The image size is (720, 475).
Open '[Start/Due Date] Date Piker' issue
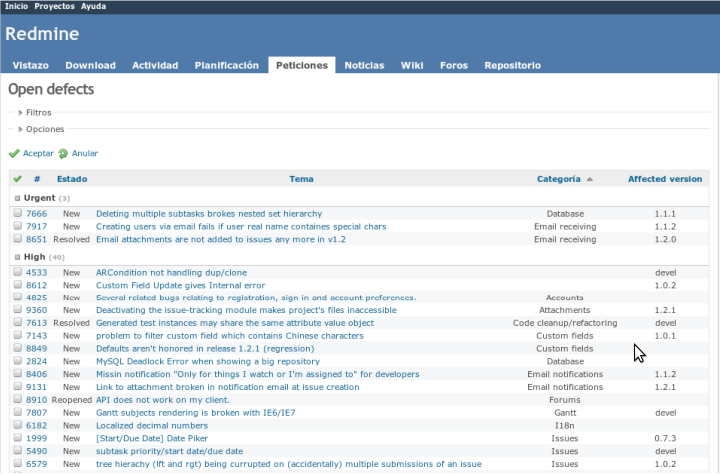(152, 439)
